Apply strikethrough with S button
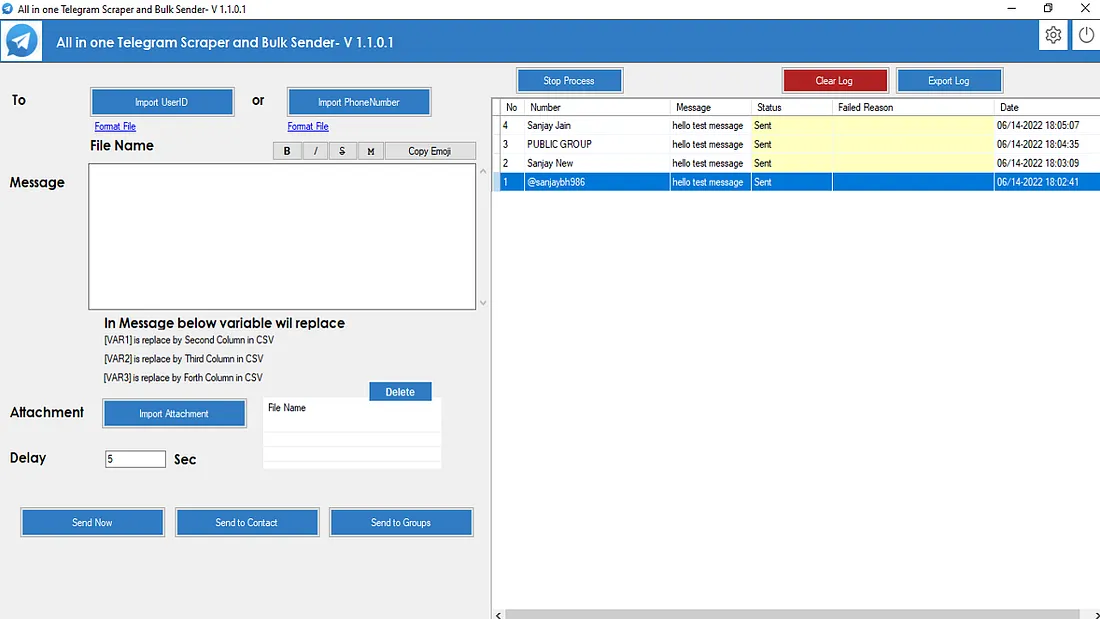 coord(342,151)
